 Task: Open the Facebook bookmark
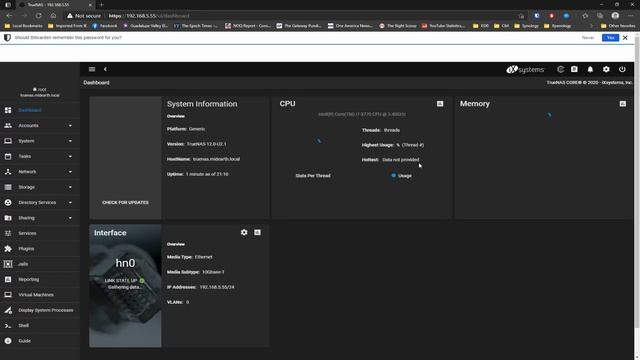tap(105, 26)
